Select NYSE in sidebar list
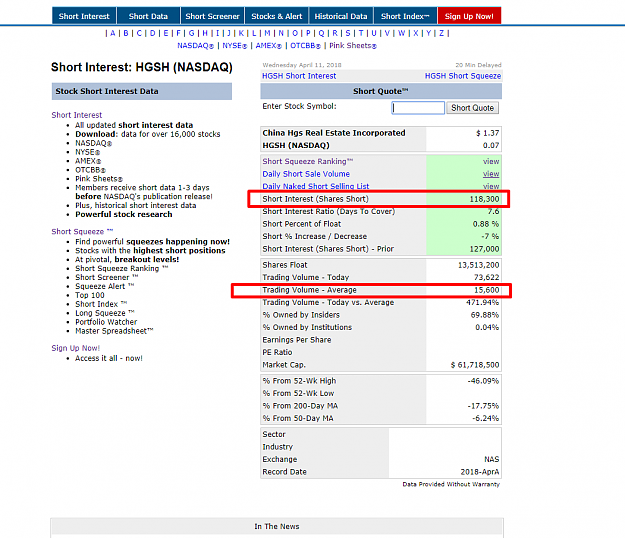This screenshot has width=625, height=538. tap(88, 152)
